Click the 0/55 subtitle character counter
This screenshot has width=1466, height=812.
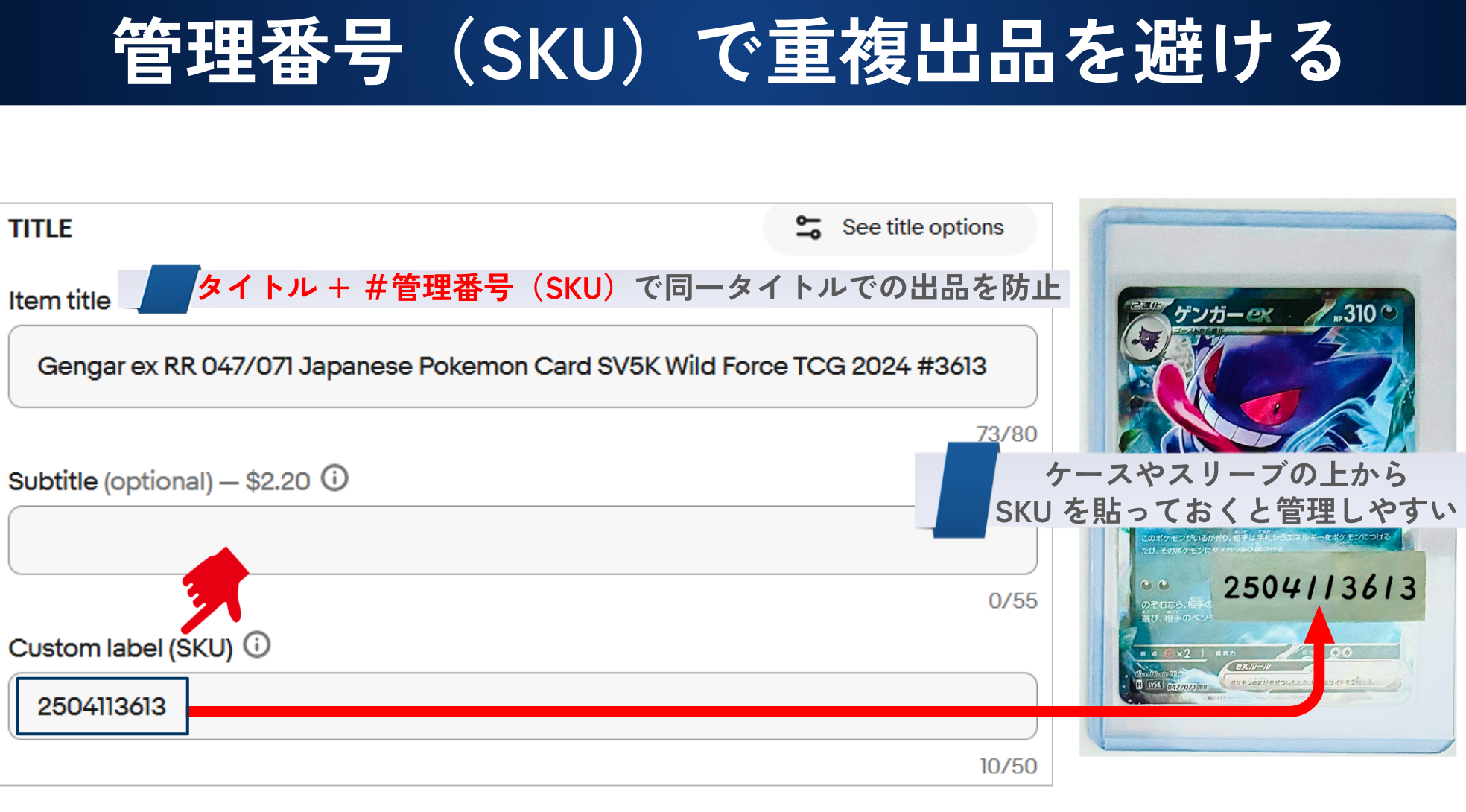1012,600
